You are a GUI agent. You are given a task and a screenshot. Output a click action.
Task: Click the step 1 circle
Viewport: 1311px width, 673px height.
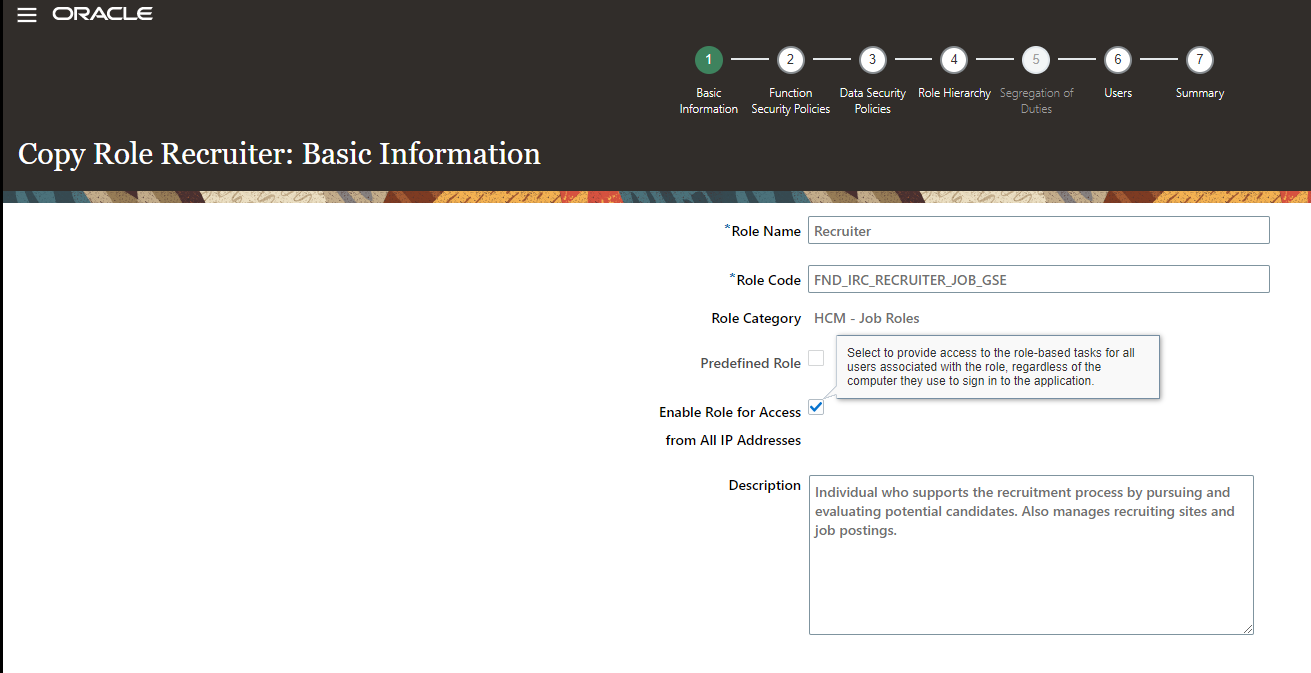pos(708,60)
